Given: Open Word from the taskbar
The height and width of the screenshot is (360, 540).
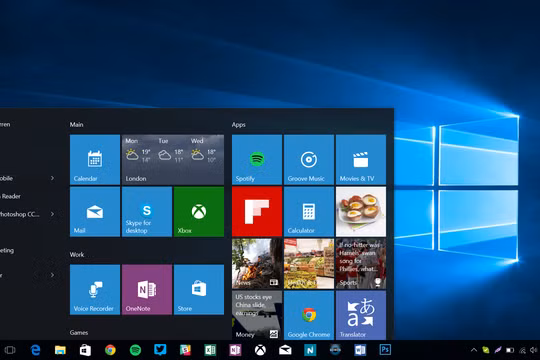Looking at the screenshot, I should pyautogui.click(x=360, y=350).
